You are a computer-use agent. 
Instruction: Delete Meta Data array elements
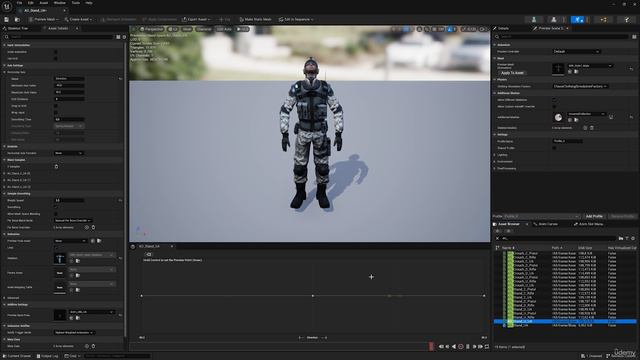(x=93, y=346)
